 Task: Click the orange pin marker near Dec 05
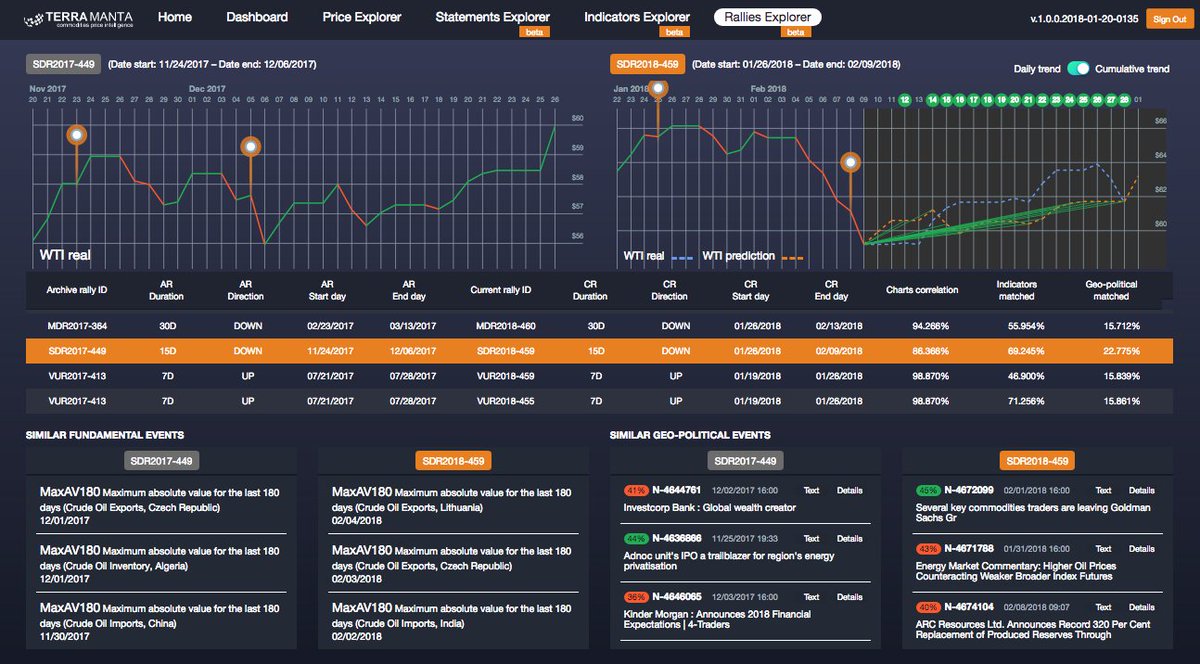[251, 145]
